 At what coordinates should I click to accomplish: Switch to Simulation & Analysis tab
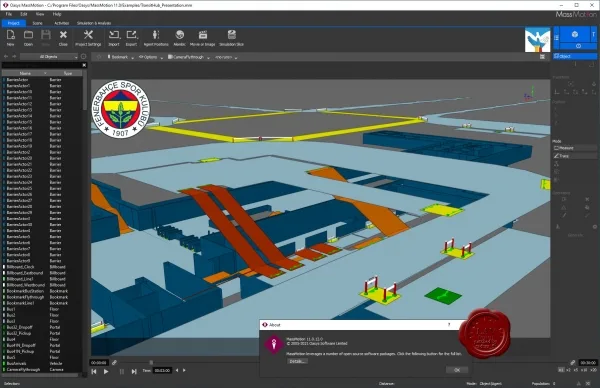point(94,23)
